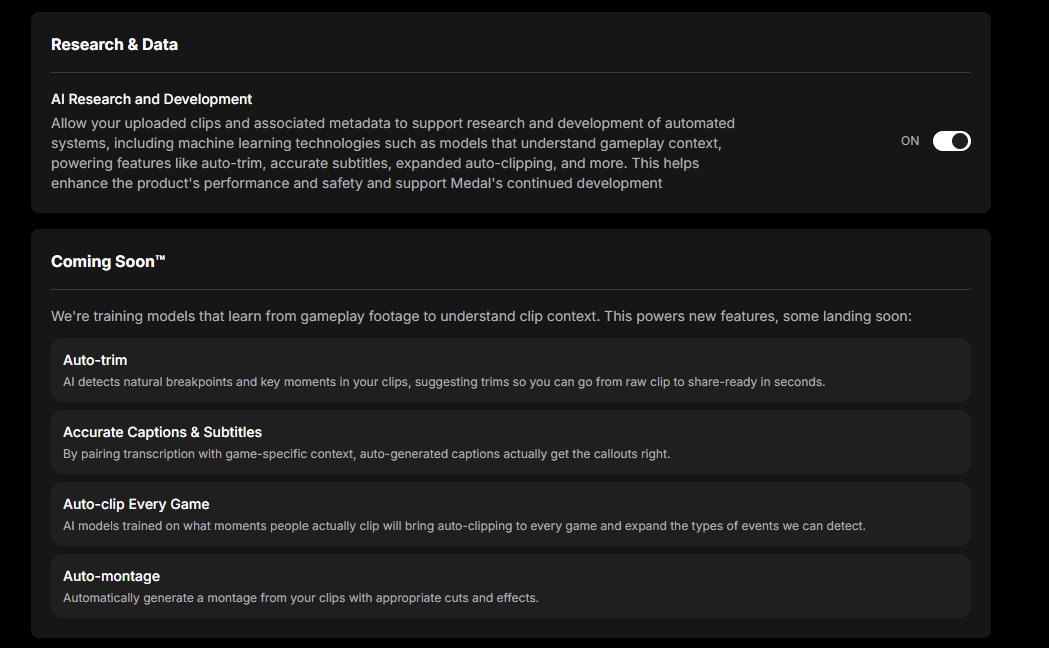Screen dimensions: 1049x648
Task: Click the description about auto-clipping to every game
Action: (x=464, y=526)
